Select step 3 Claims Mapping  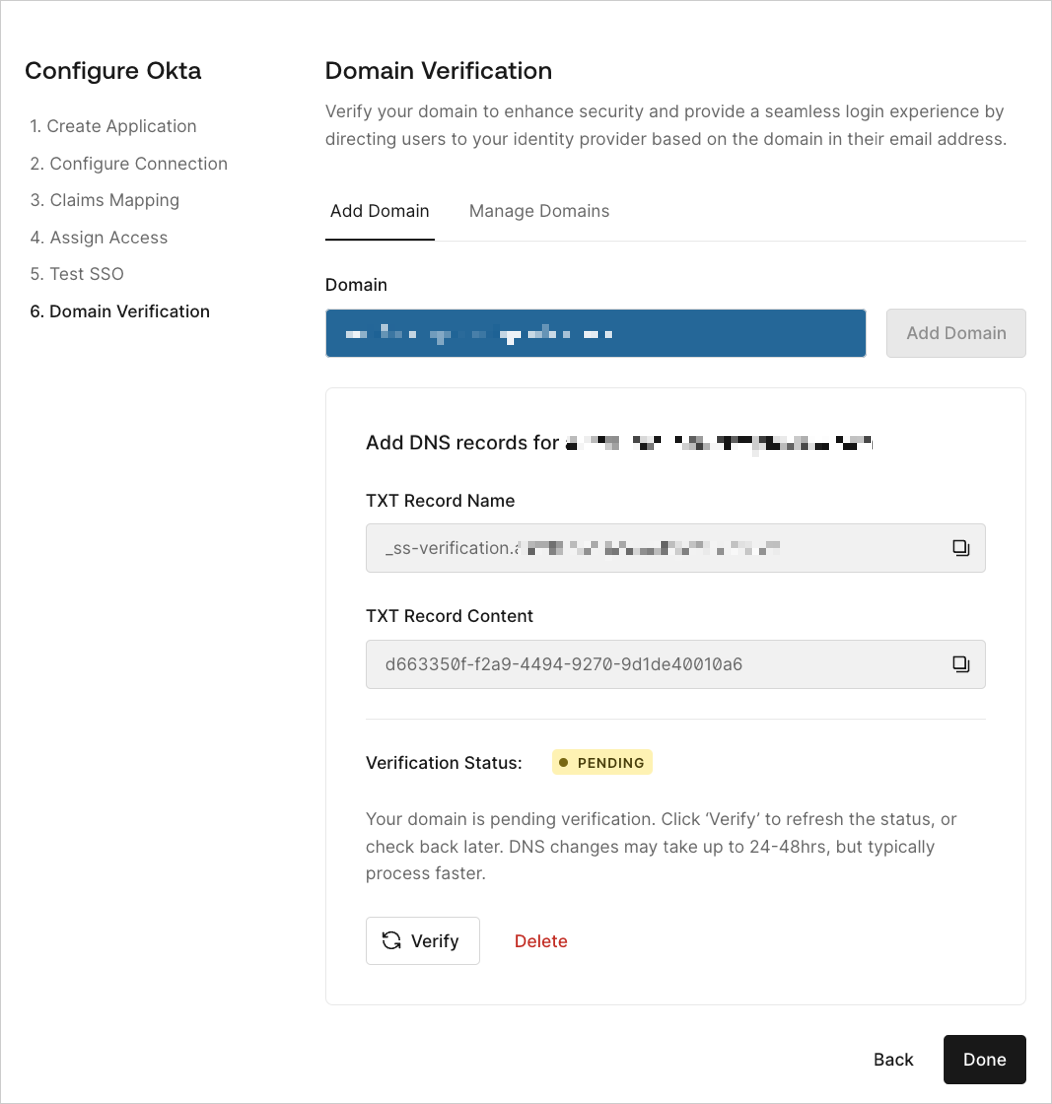[x=104, y=200]
